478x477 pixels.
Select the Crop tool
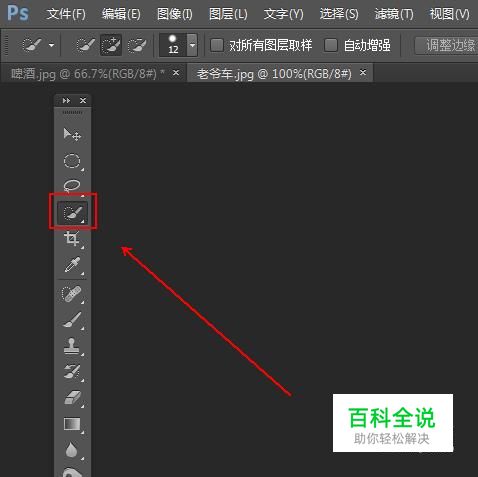pyautogui.click(x=72, y=238)
